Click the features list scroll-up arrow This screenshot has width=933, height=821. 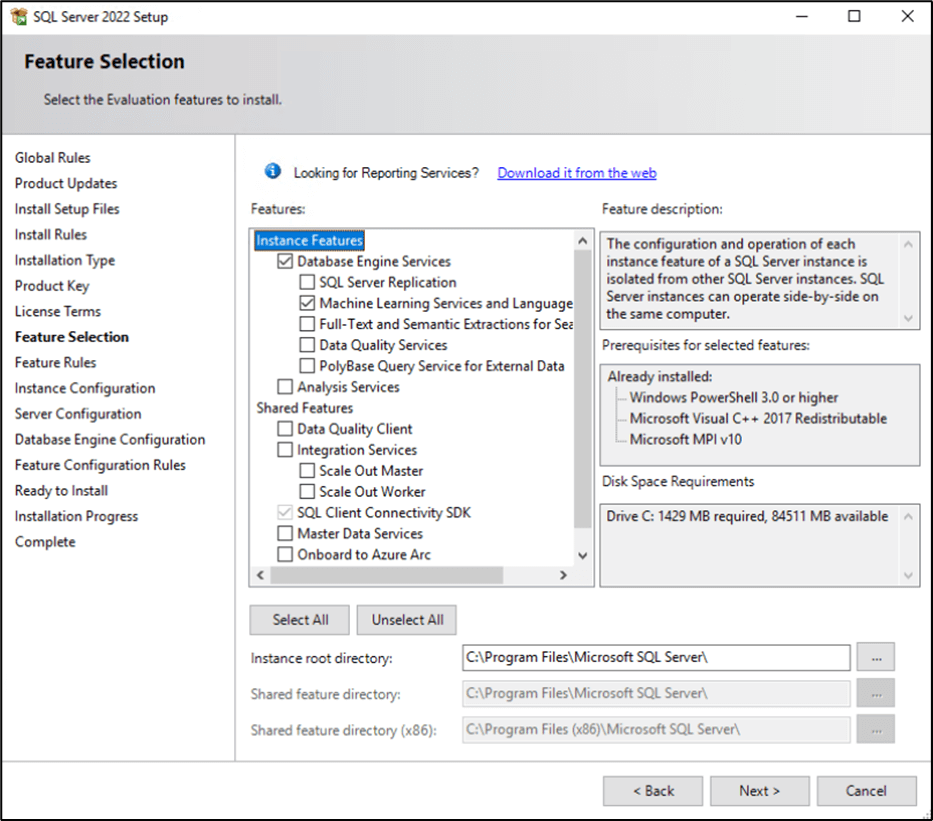click(583, 240)
